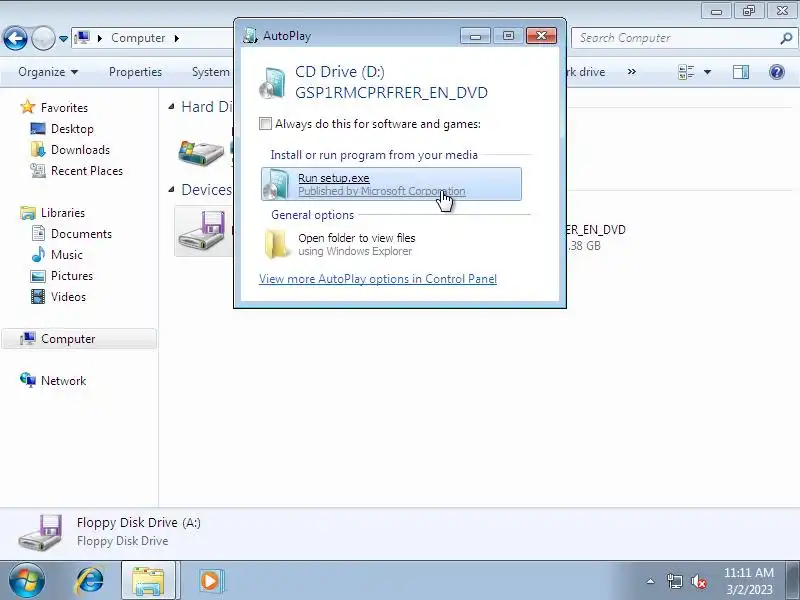800x600 pixels.
Task: Click Properties in the Explorer toolbar
Action: point(135,72)
